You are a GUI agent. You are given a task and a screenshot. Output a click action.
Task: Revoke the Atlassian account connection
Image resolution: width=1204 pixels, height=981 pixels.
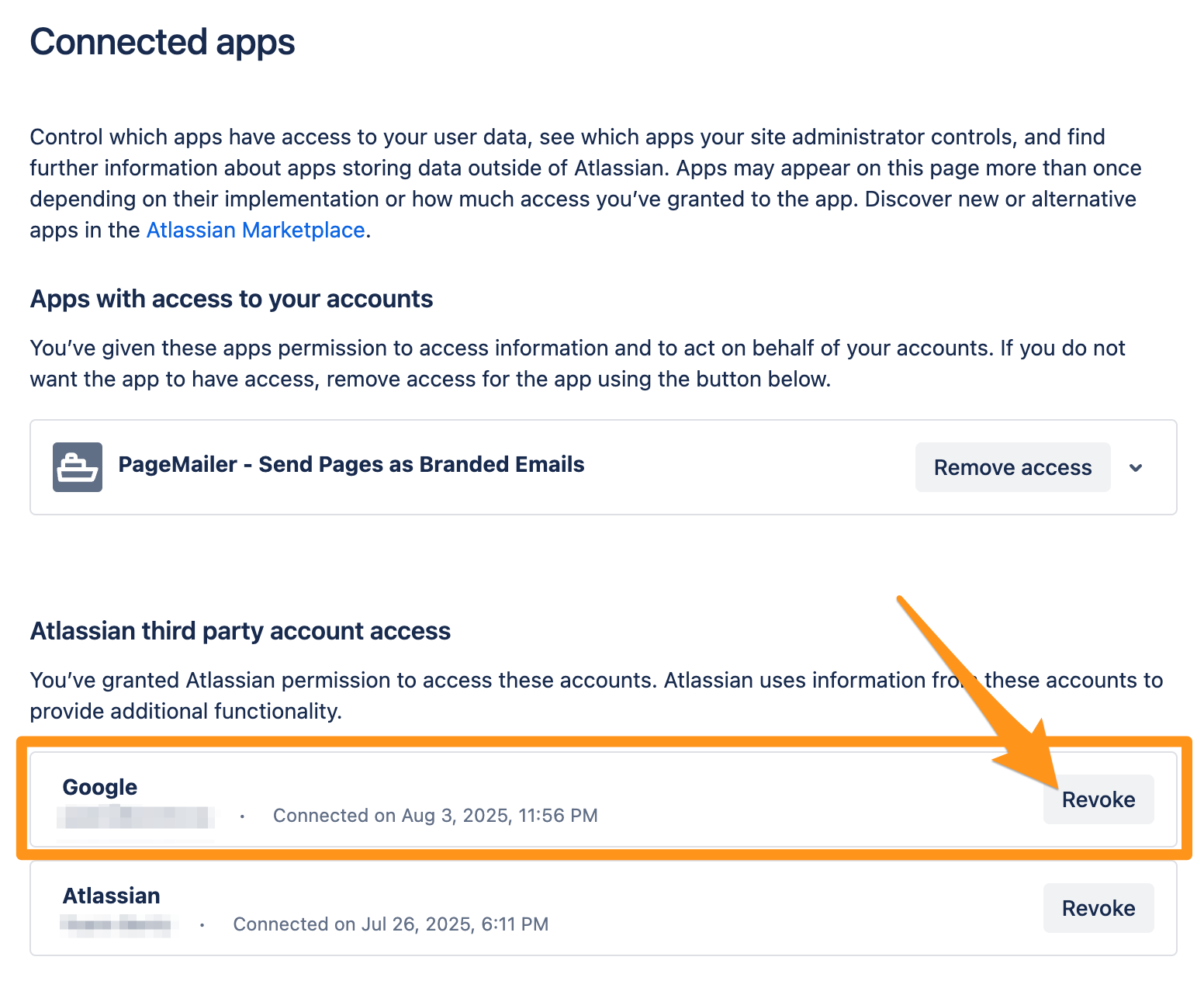[1098, 908]
